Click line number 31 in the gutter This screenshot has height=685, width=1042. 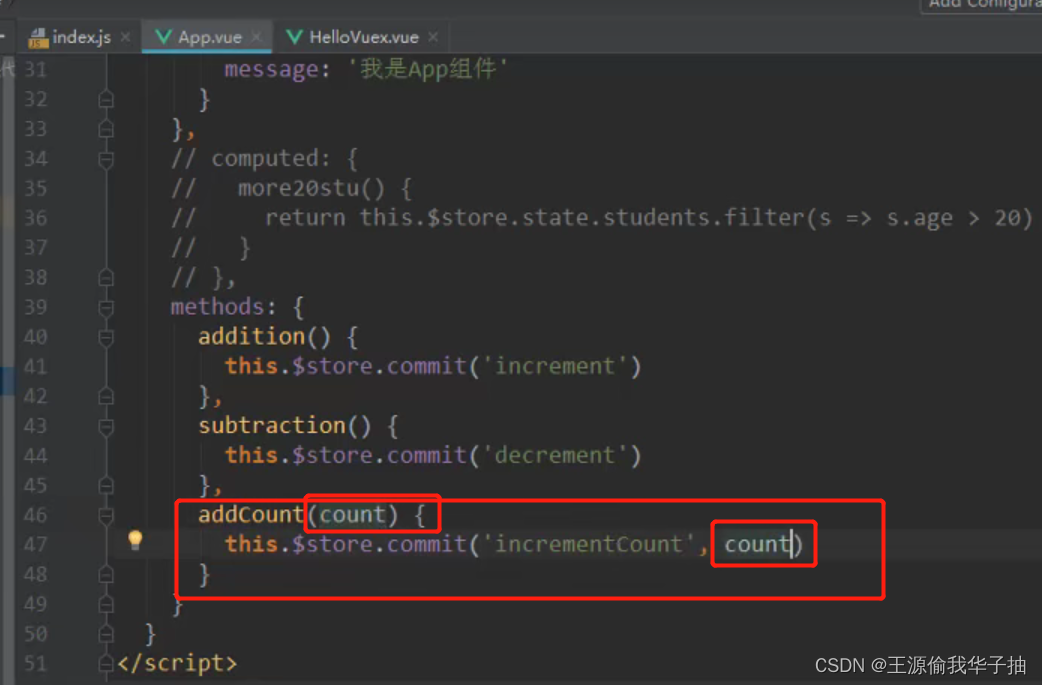pyautogui.click(x=36, y=70)
